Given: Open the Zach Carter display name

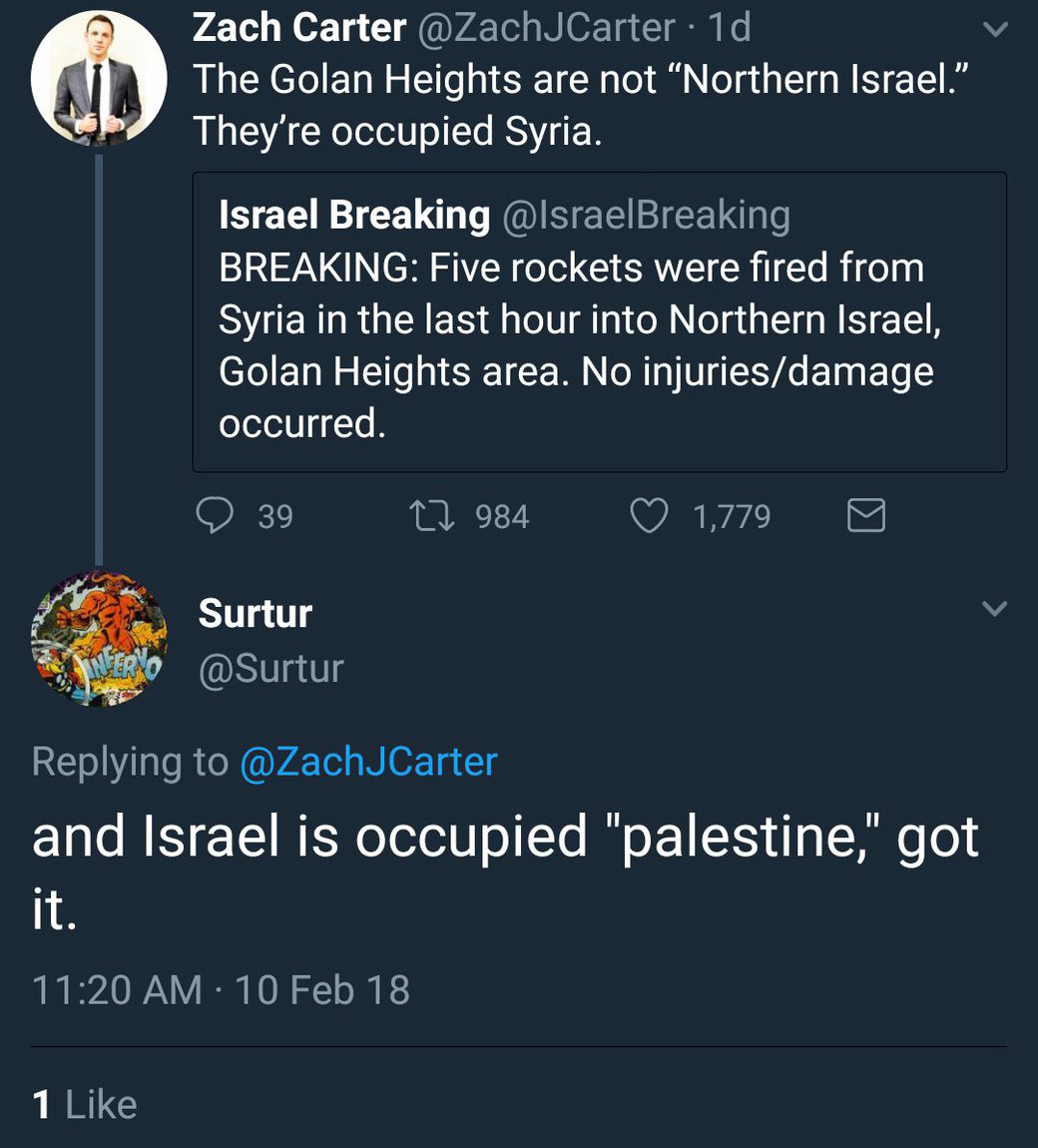Looking at the screenshot, I should click(298, 28).
